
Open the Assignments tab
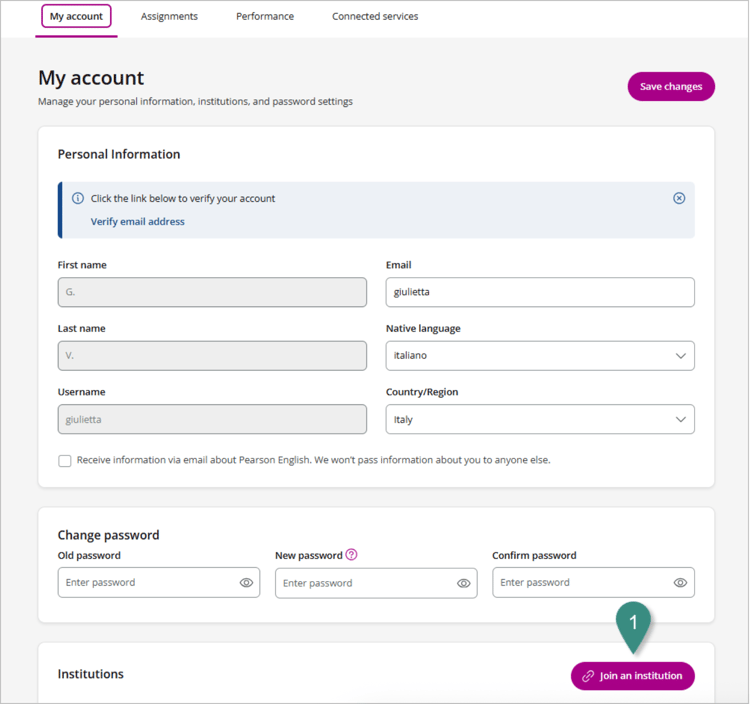tap(169, 16)
